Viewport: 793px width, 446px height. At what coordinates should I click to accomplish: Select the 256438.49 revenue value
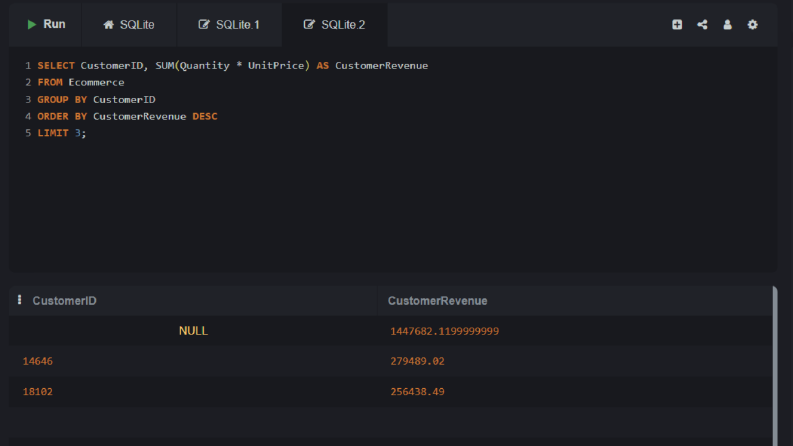[x=417, y=391]
